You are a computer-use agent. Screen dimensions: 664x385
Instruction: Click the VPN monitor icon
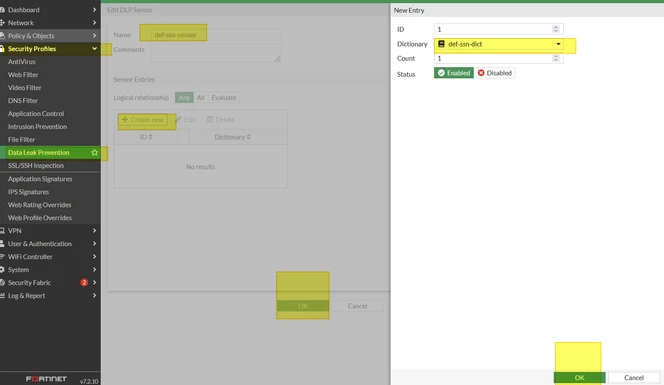(2, 231)
